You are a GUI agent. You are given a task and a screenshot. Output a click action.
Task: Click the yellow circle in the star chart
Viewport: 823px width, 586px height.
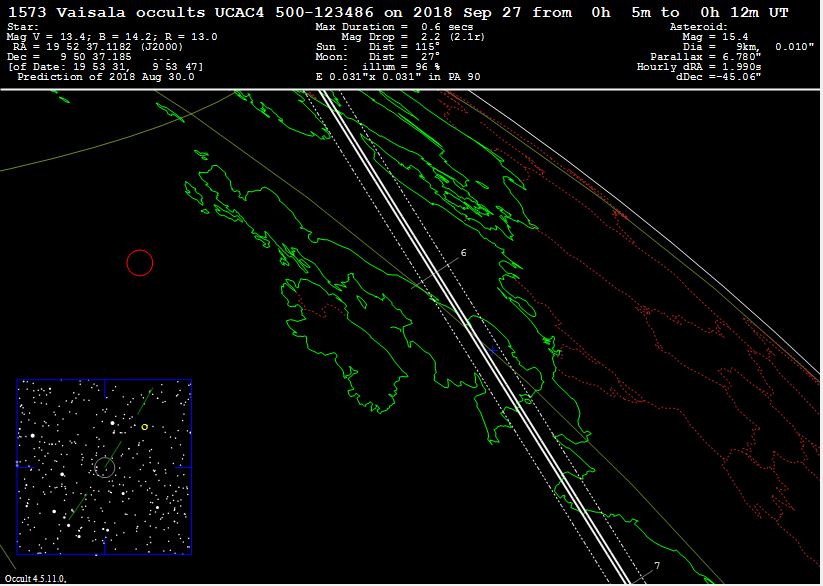coord(145,427)
